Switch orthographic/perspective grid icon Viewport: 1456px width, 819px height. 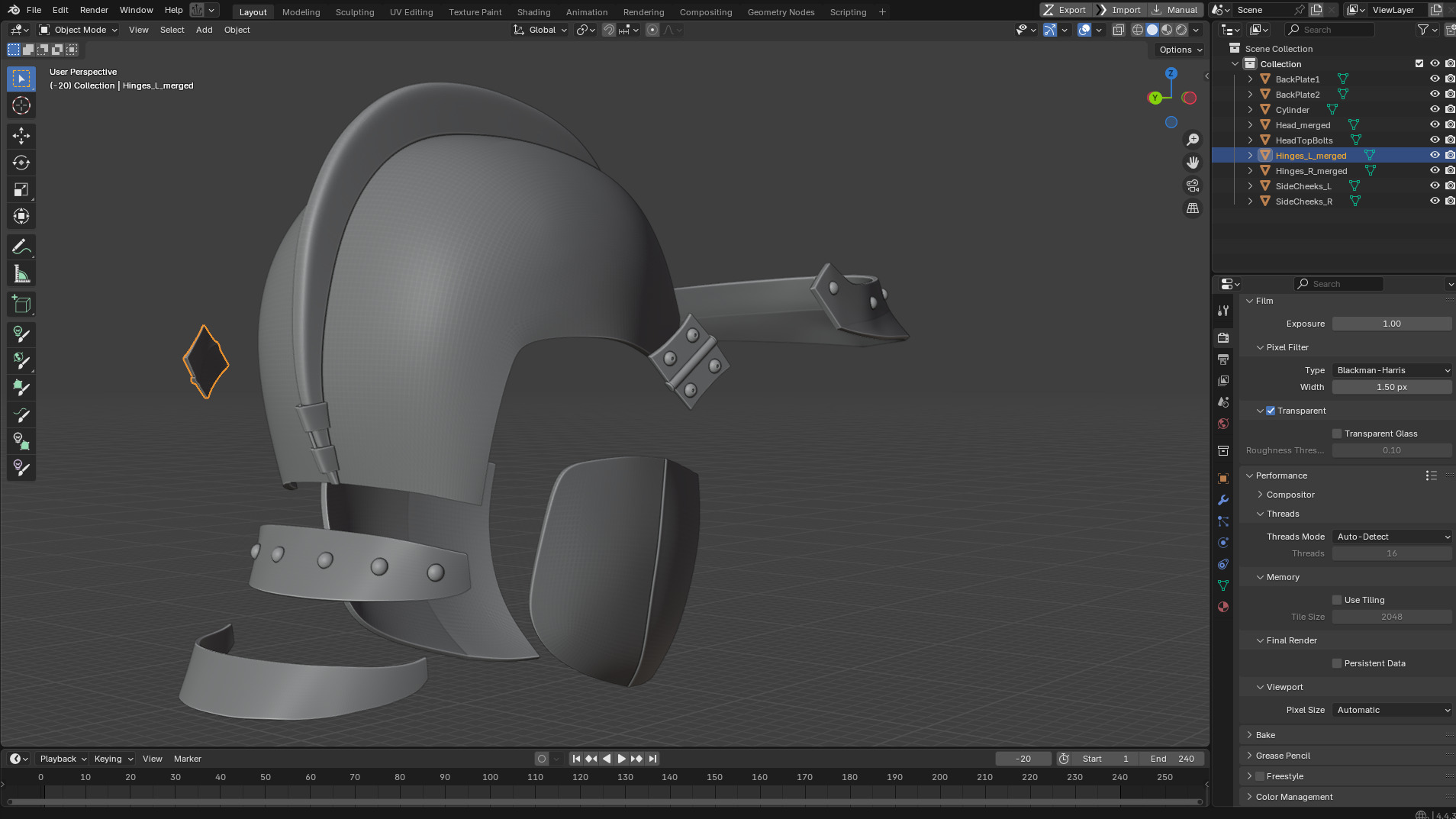(1193, 208)
